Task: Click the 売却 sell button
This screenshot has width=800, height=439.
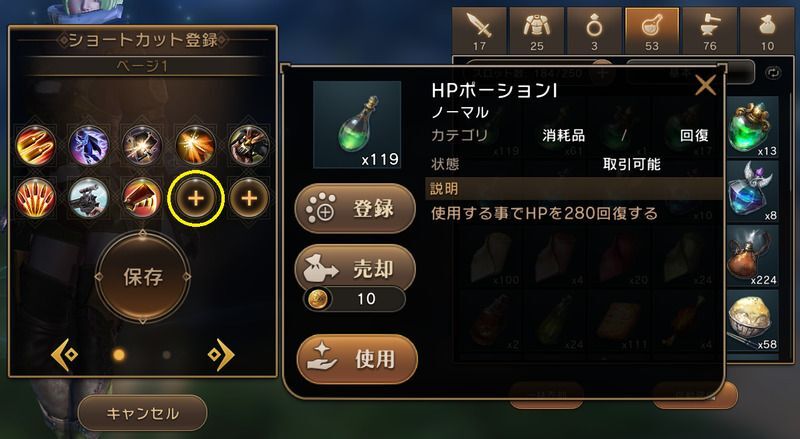Action: 355,269
